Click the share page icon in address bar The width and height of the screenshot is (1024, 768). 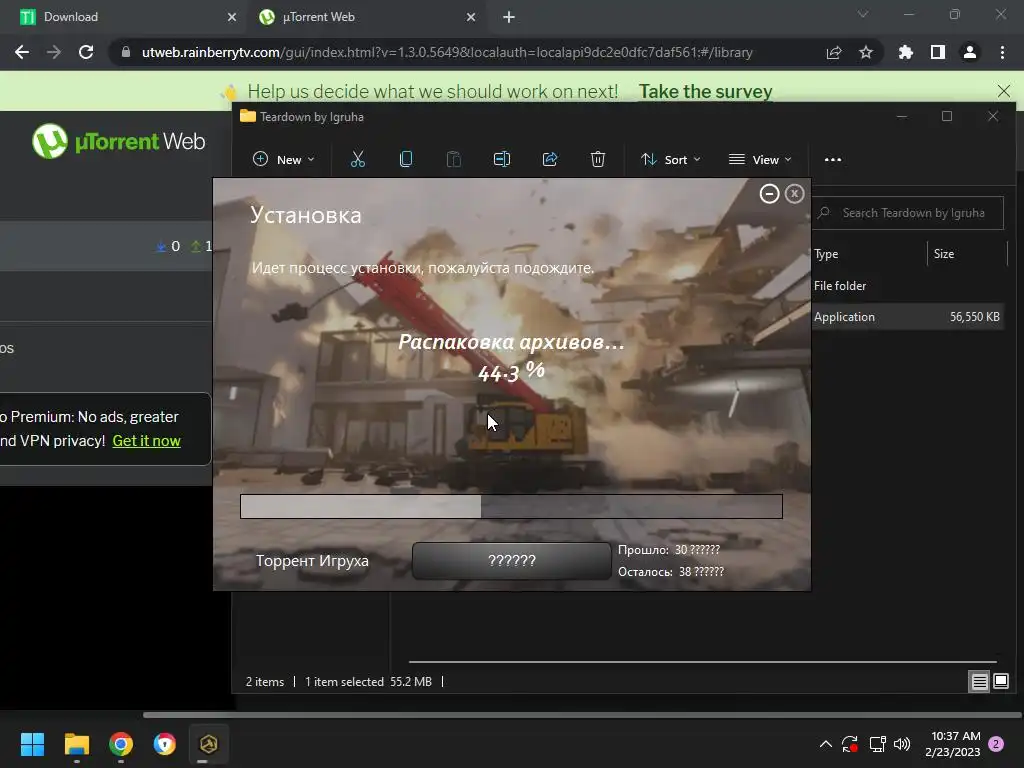coord(834,52)
